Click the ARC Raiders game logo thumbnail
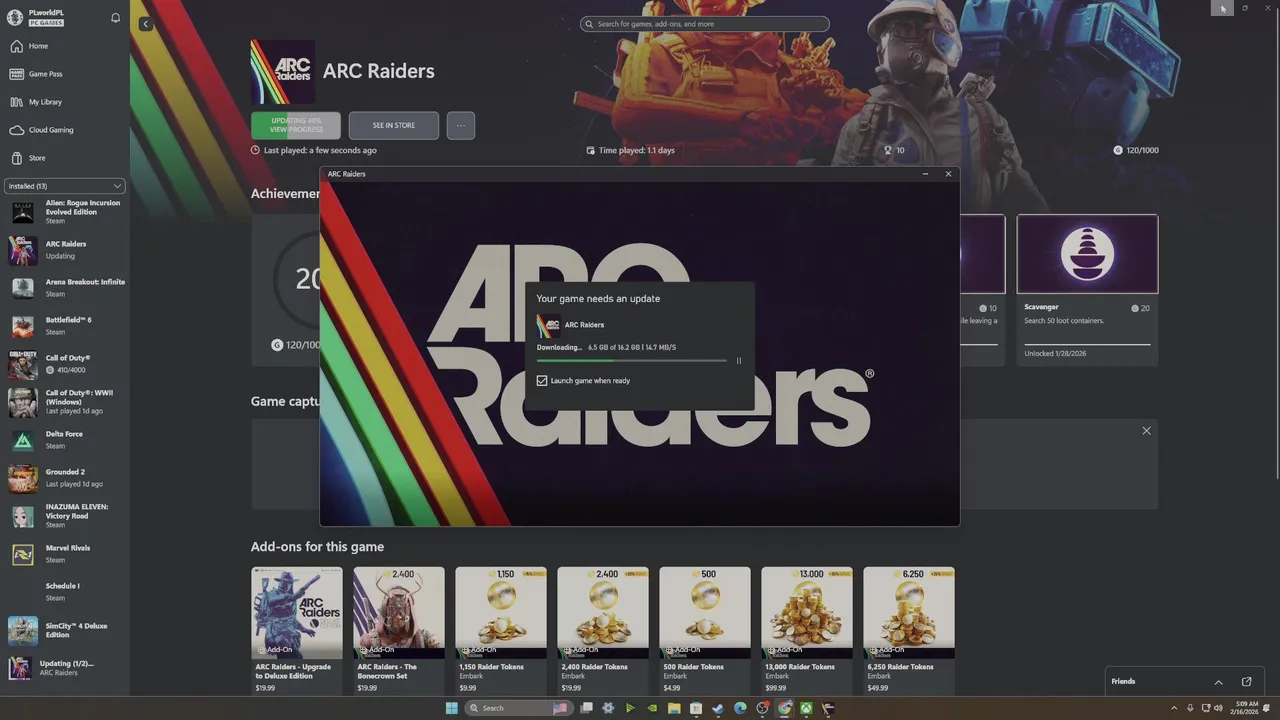Image resolution: width=1280 pixels, height=720 pixels. pyautogui.click(x=283, y=72)
